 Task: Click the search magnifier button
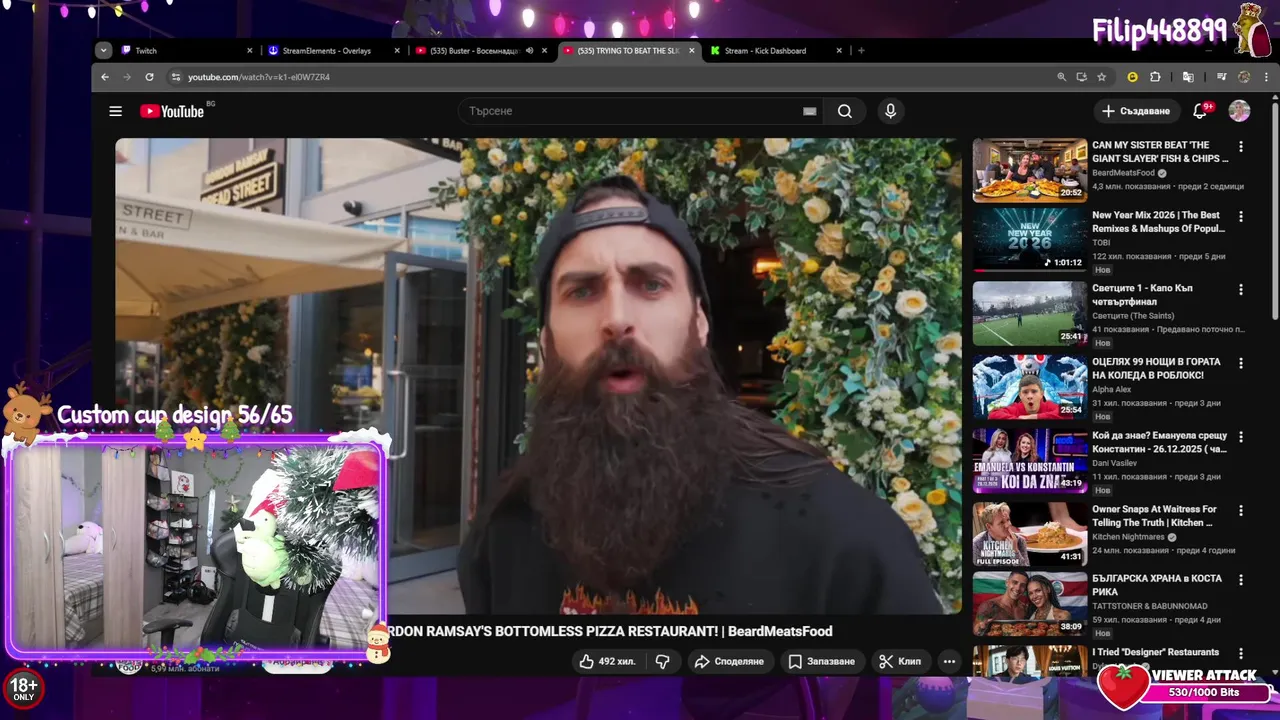pos(845,111)
